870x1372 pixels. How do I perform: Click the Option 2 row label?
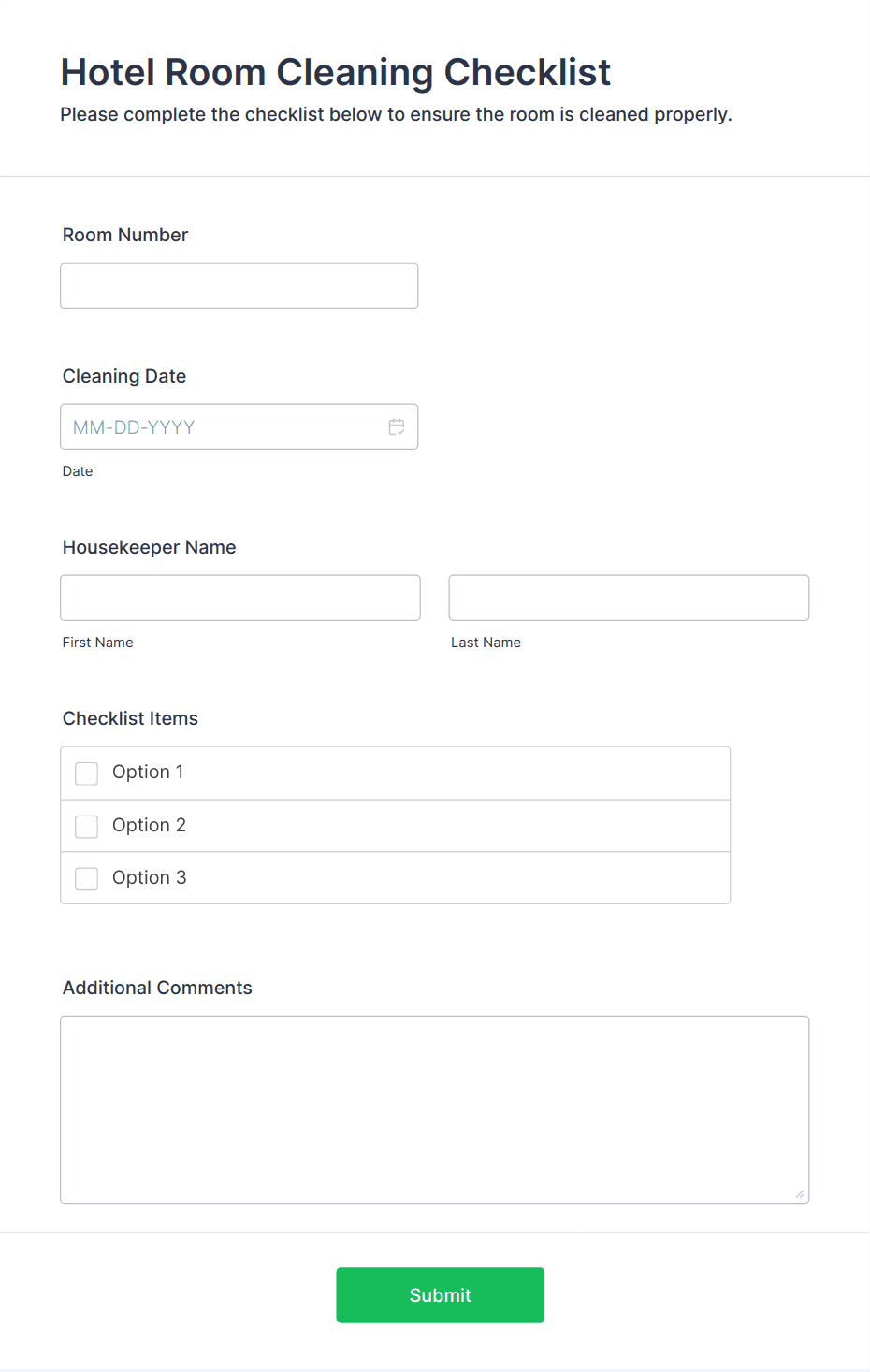pyautogui.click(x=149, y=826)
